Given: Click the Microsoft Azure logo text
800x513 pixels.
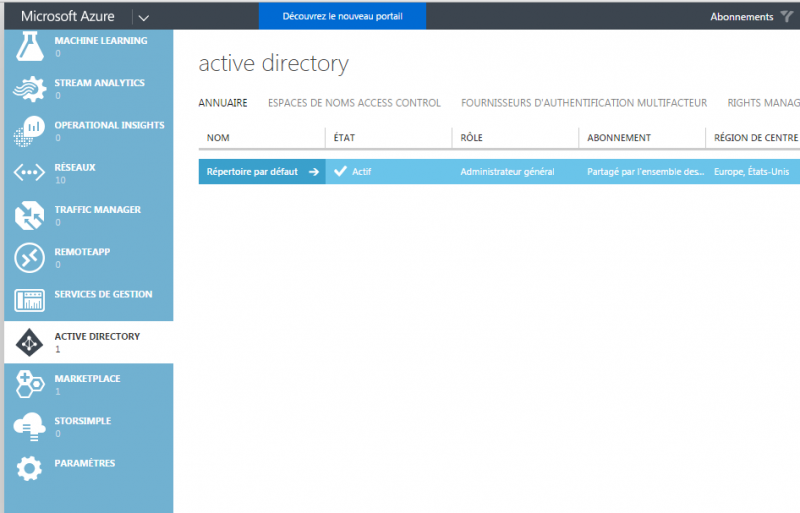Looking at the screenshot, I should tap(68, 16).
